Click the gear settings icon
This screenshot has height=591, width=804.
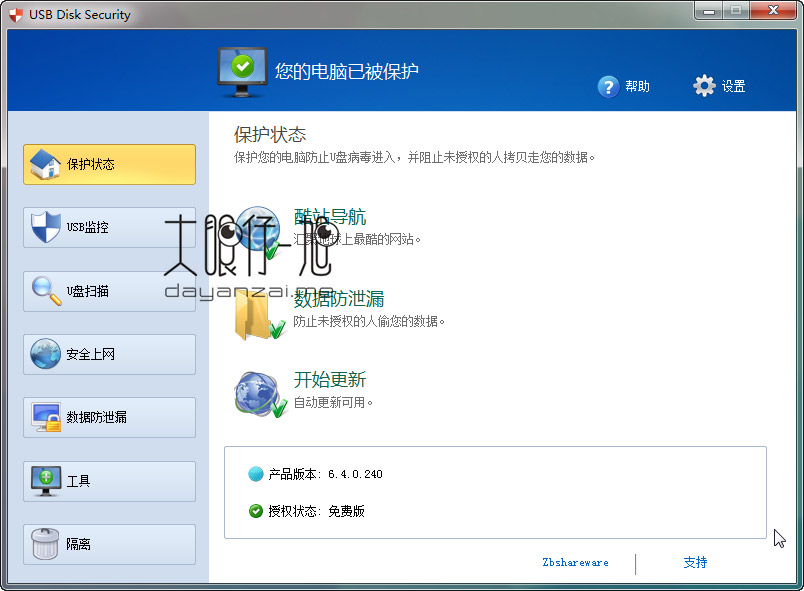coord(704,86)
